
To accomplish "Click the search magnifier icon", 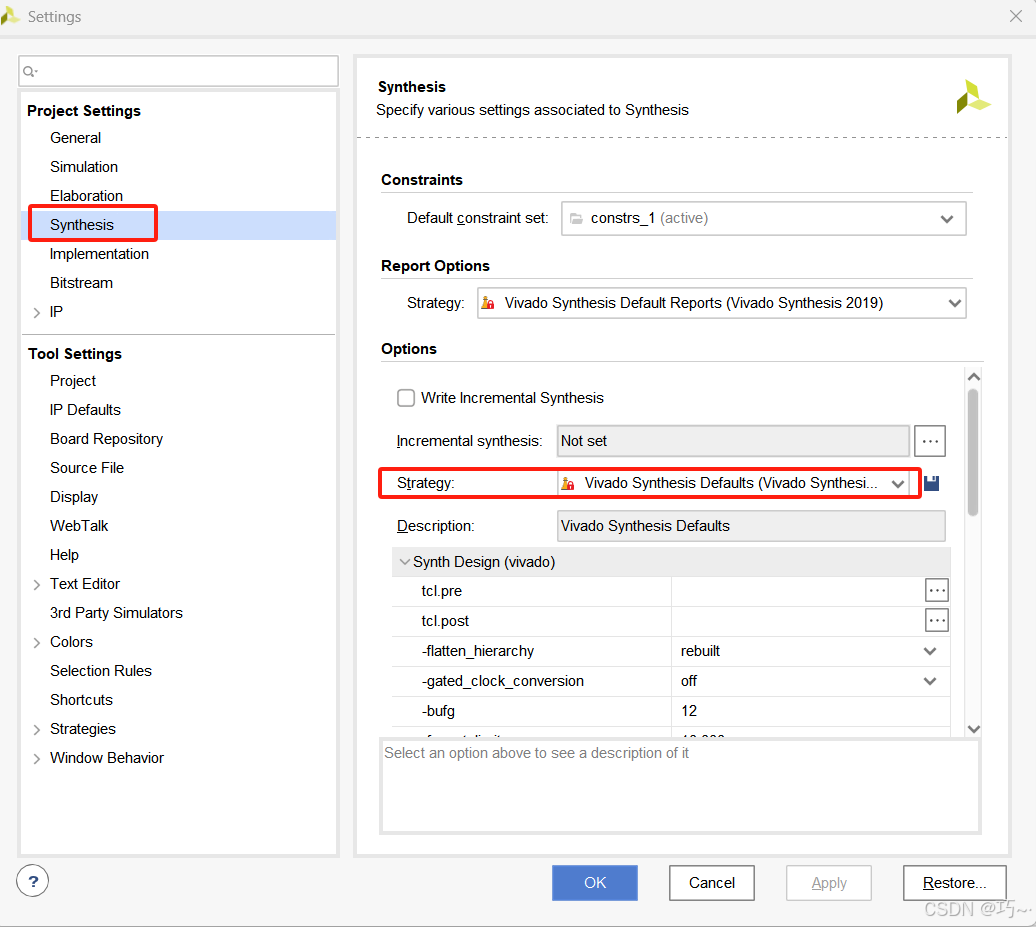I will pos(29,71).
